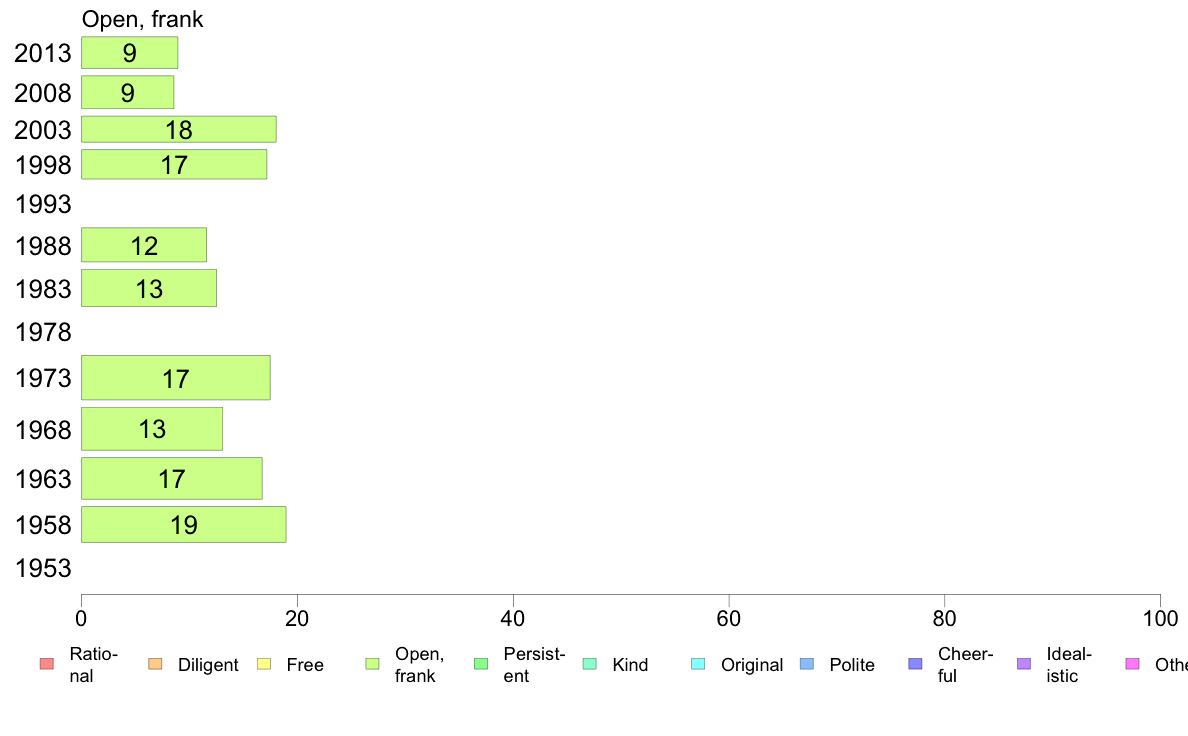
Task: Select the Open, frank legend swatch
Action: point(372,664)
